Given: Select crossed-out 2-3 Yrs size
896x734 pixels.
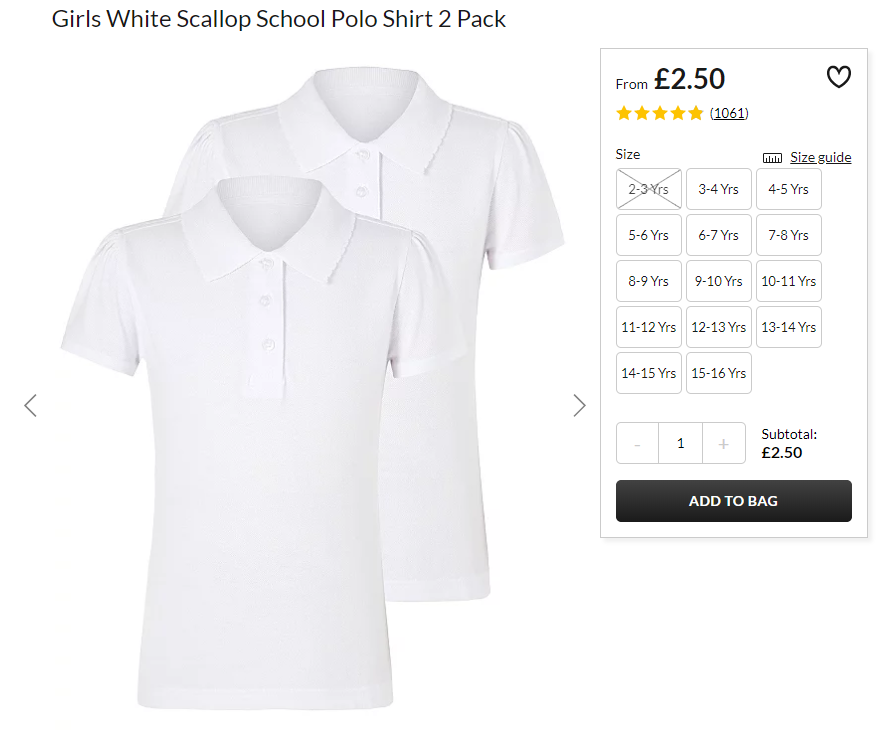Looking at the screenshot, I should coord(649,189).
